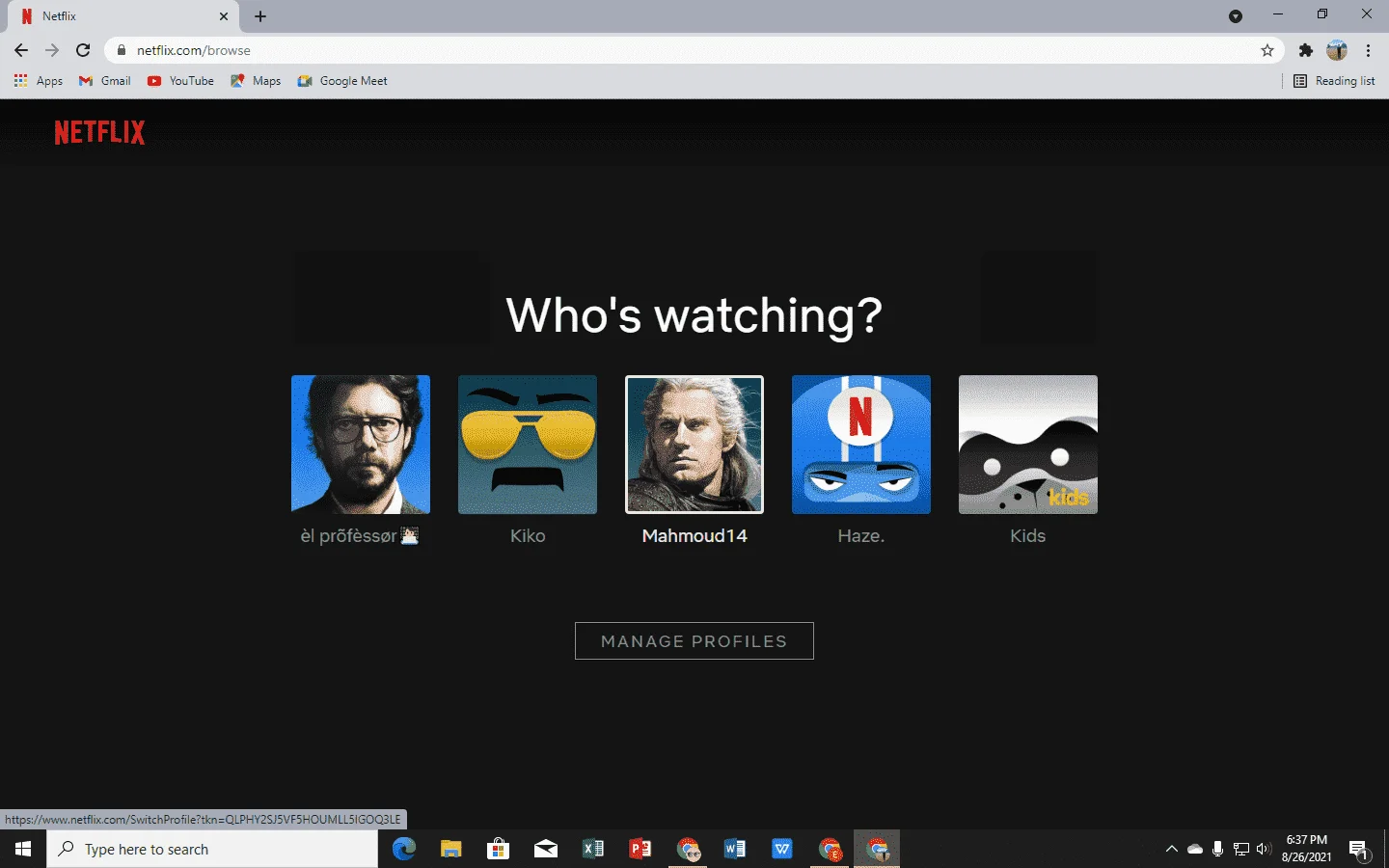
Task: Open the Chrome Extensions puzzle menu
Action: tap(1306, 50)
